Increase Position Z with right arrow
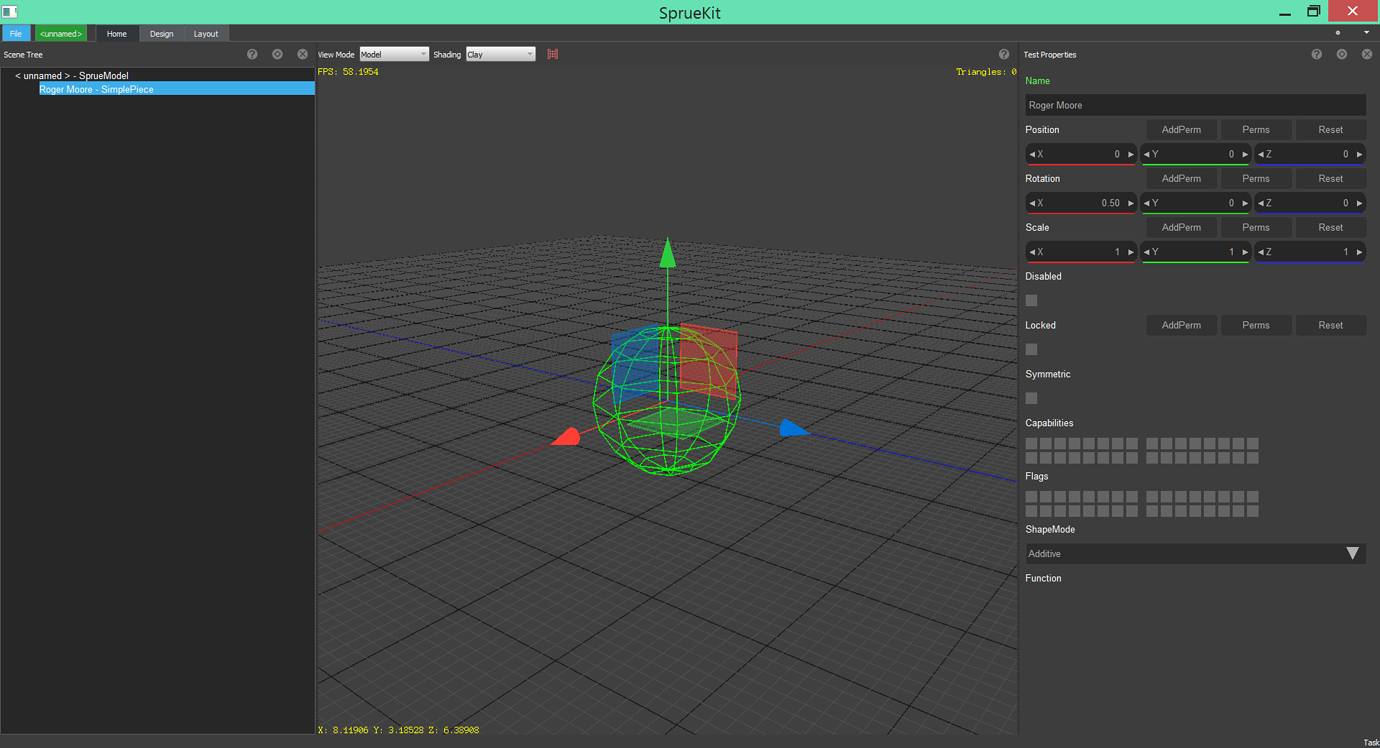The image size is (1380, 748). click(1359, 154)
